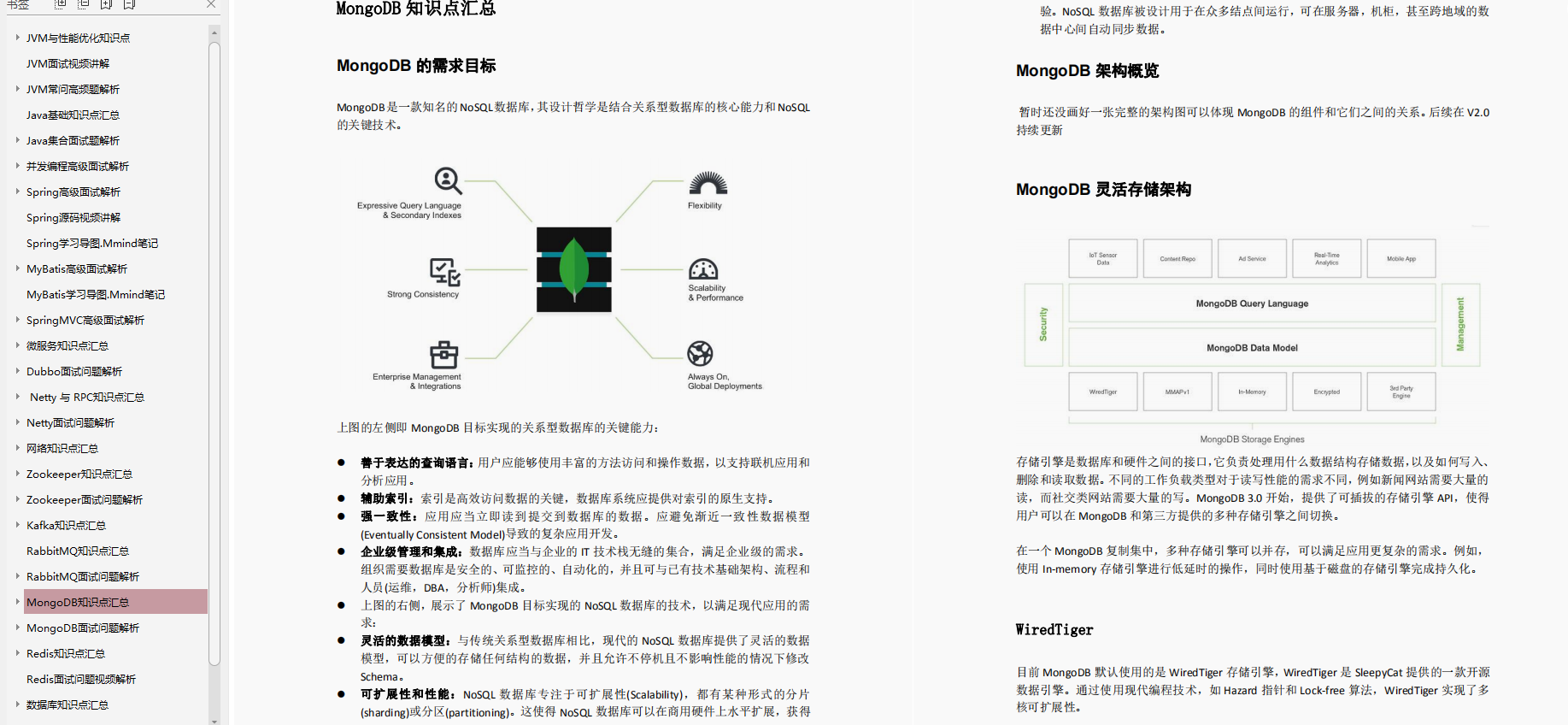Open the RabbitMQ知识点汇总 bookmark
This screenshot has width=1568, height=725.
click(78, 551)
